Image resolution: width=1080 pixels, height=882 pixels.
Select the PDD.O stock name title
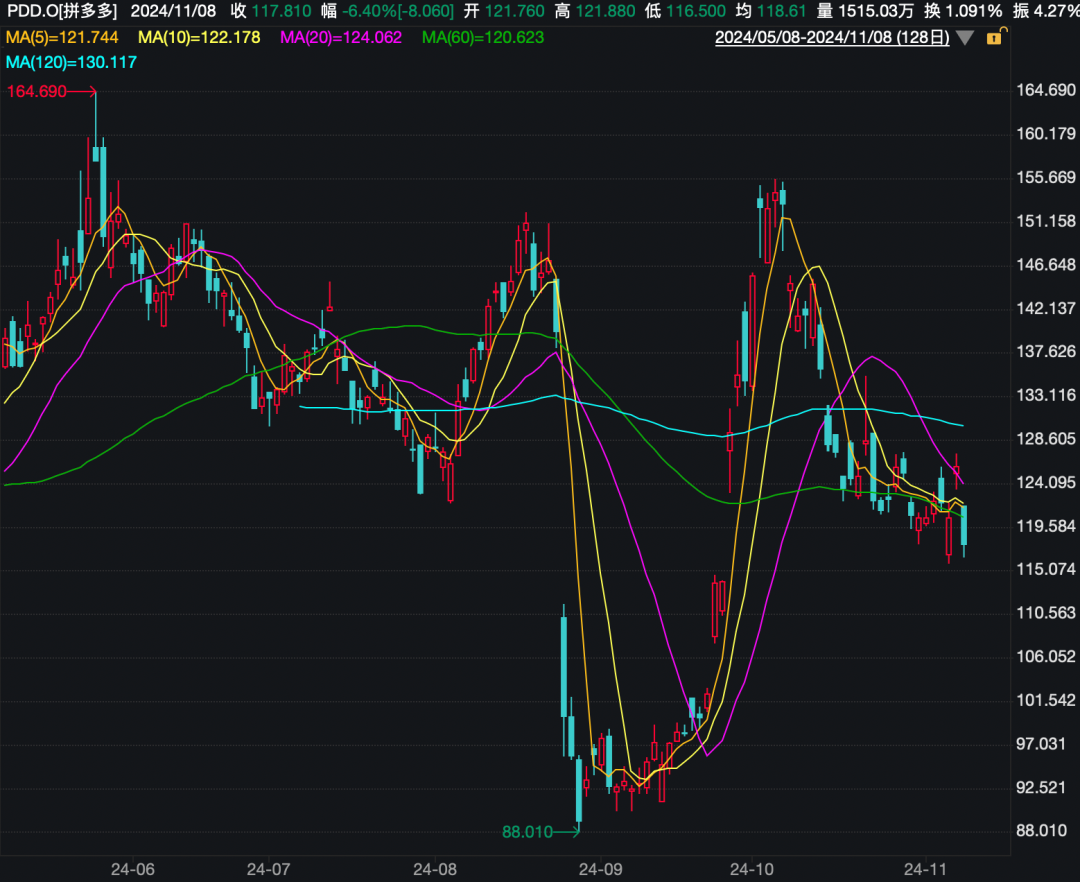coord(60,12)
